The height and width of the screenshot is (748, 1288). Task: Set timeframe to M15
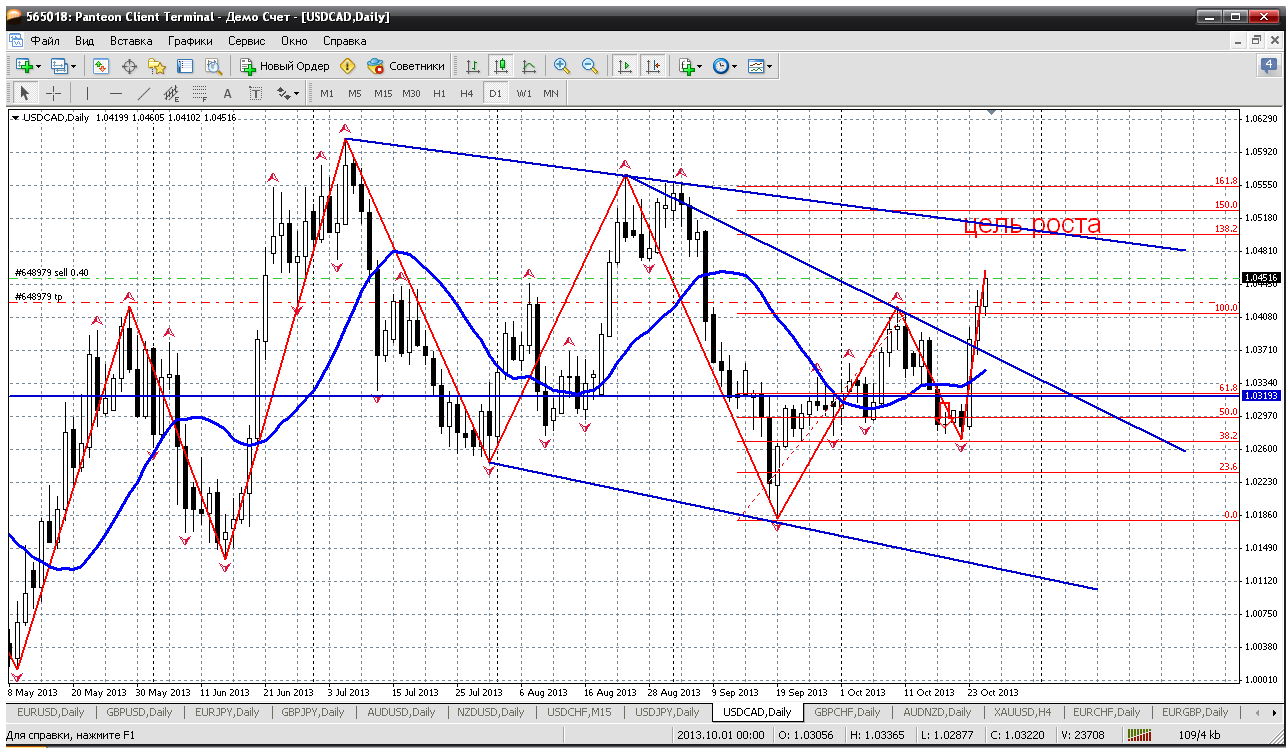pos(383,93)
